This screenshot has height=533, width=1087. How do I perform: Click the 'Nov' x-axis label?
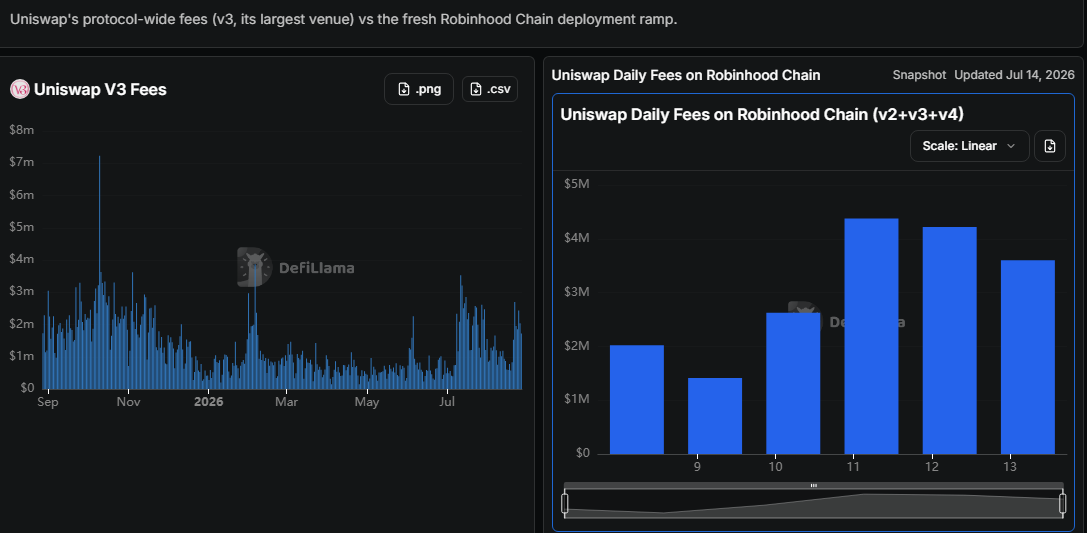(128, 401)
